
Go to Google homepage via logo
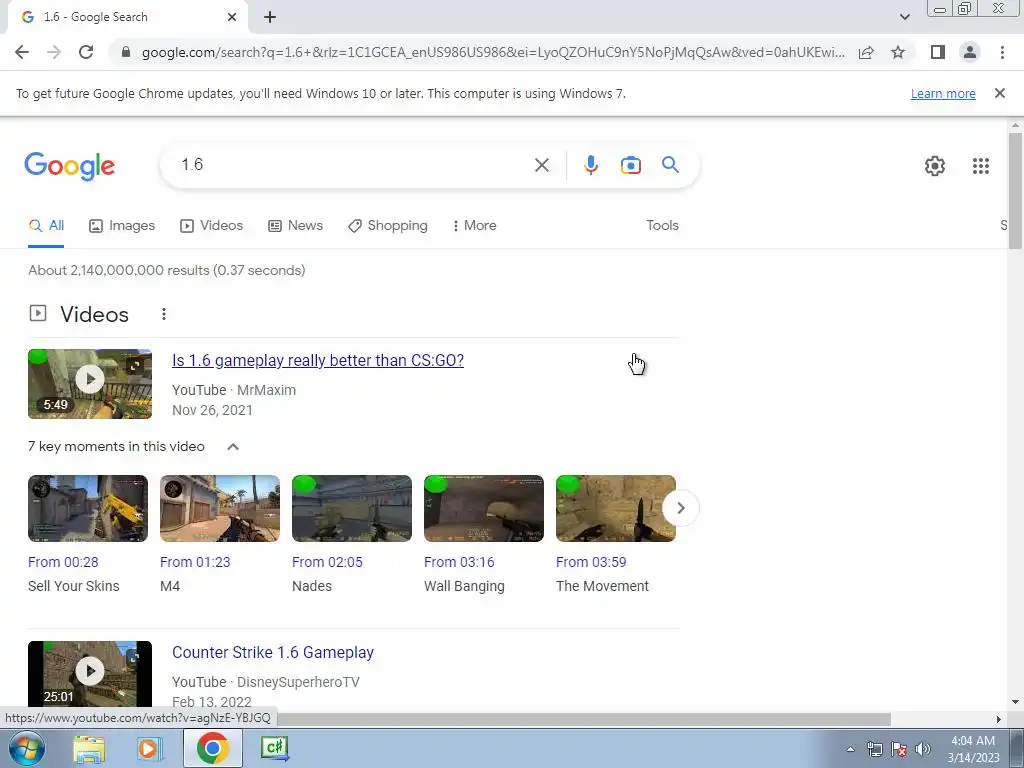70,167
